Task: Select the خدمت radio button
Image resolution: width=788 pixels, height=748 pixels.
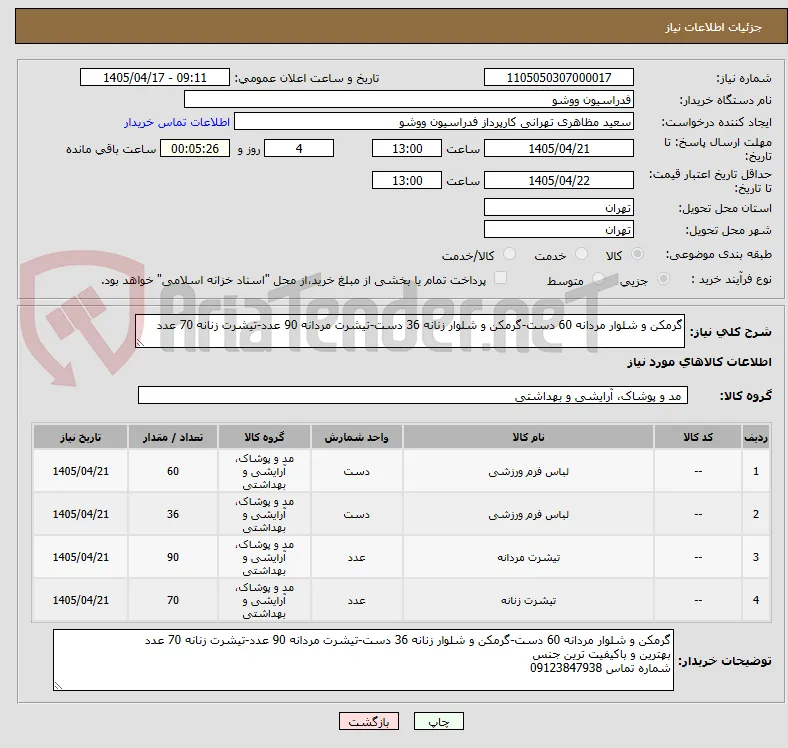Action: [581, 254]
